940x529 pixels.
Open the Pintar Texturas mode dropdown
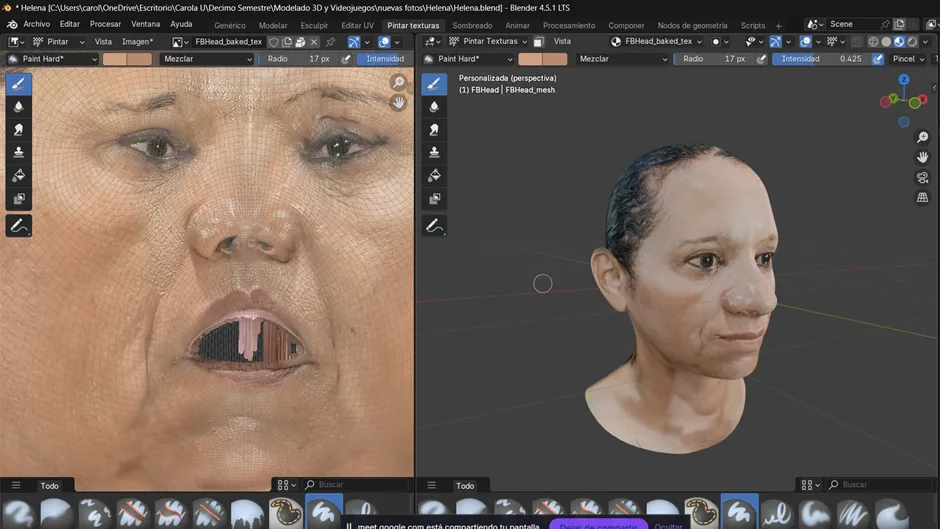coord(488,42)
